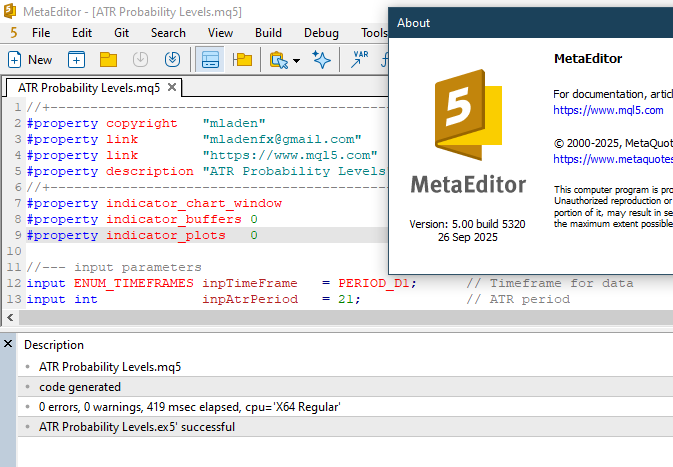Viewport: 673px width, 467px height.
Task: Click the VAR arrow toolbar icon
Action: click(358, 60)
